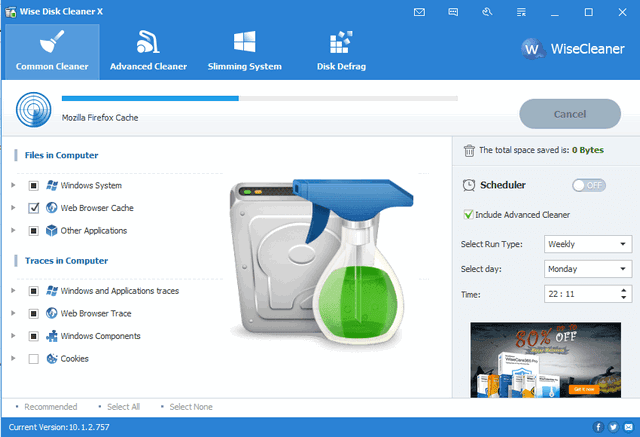The height and width of the screenshot is (437, 640).
Task: Open the Disk Defrag tab
Action: (x=341, y=50)
